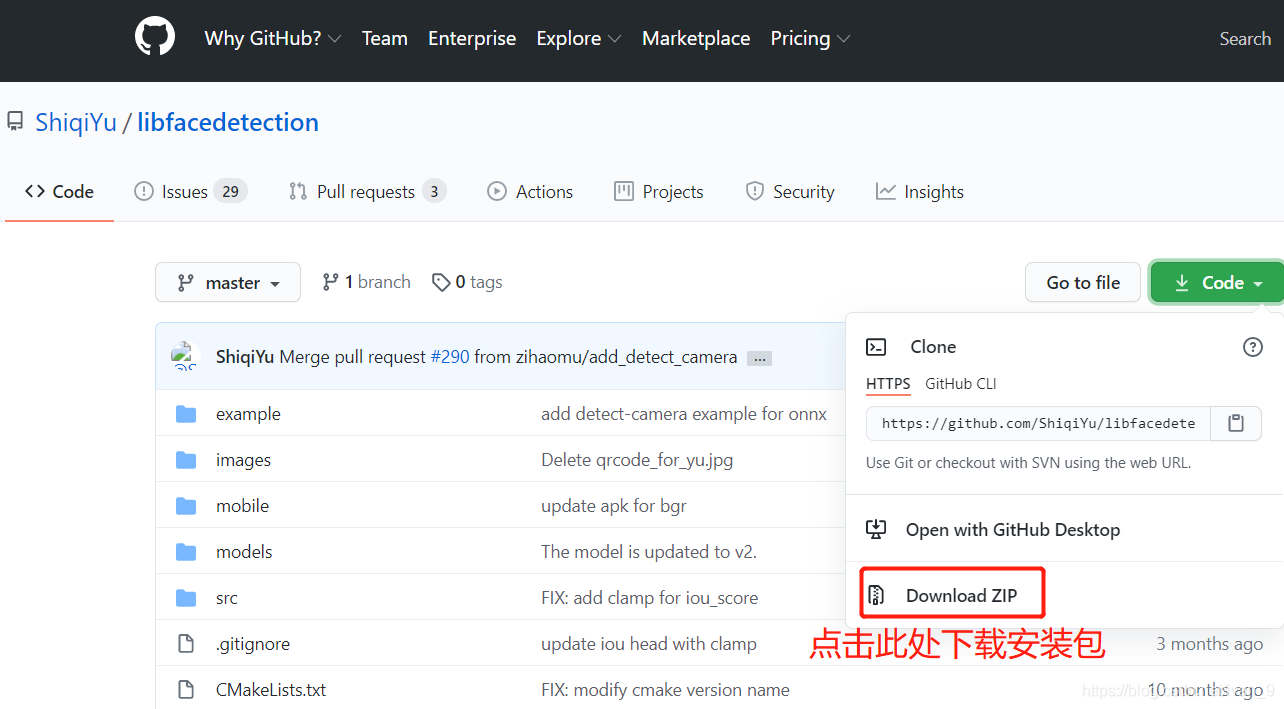Click the src folder icon
Viewport: 1284px width, 709px height.
pyautogui.click(x=186, y=598)
